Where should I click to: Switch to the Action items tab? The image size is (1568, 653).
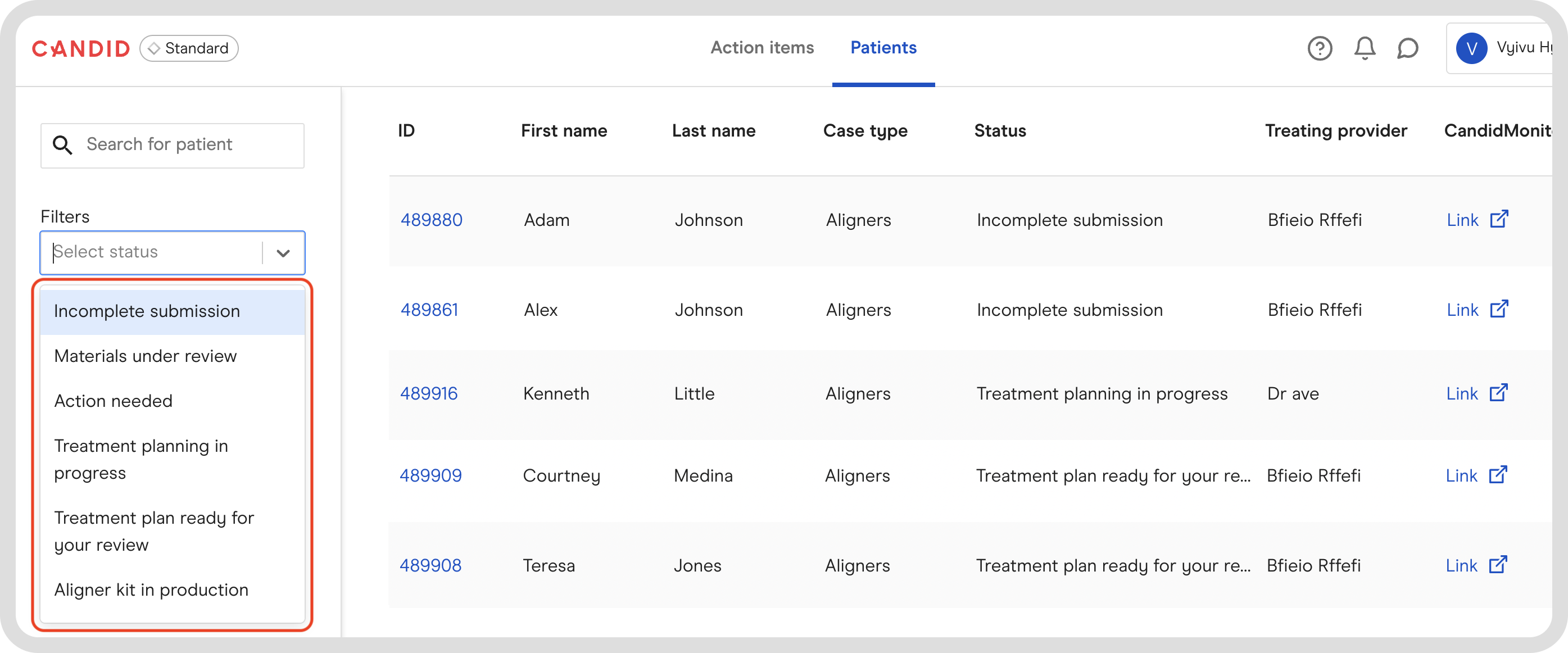[762, 47]
